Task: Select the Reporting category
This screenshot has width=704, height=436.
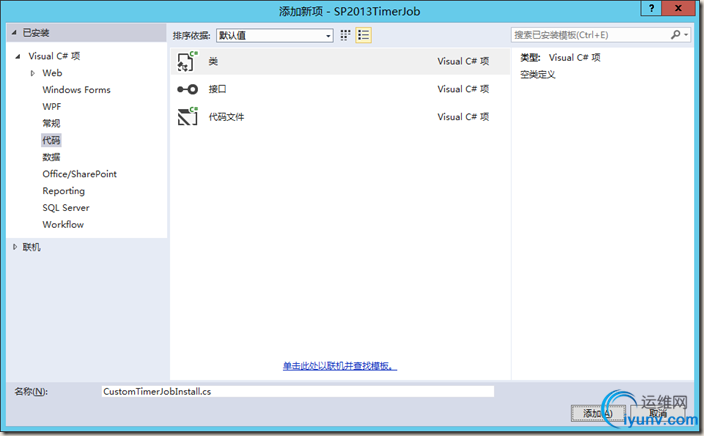Action: [x=63, y=191]
